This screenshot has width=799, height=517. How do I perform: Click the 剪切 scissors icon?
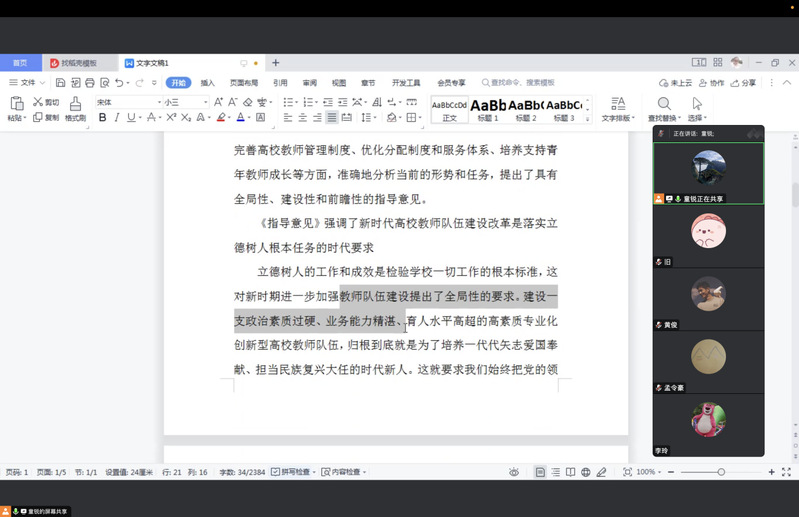38,102
